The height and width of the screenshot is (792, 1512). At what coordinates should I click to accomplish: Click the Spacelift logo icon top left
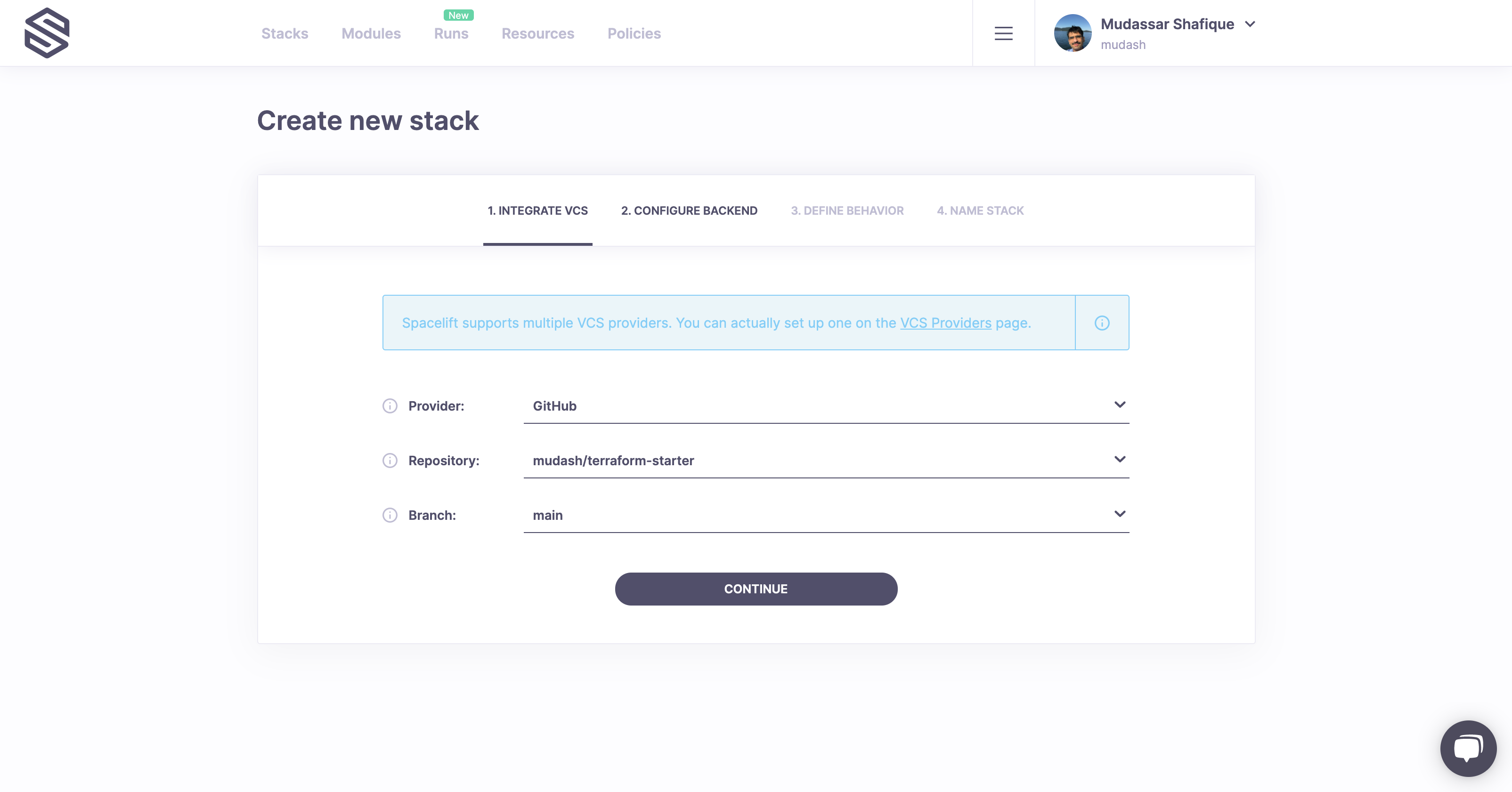(x=48, y=33)
